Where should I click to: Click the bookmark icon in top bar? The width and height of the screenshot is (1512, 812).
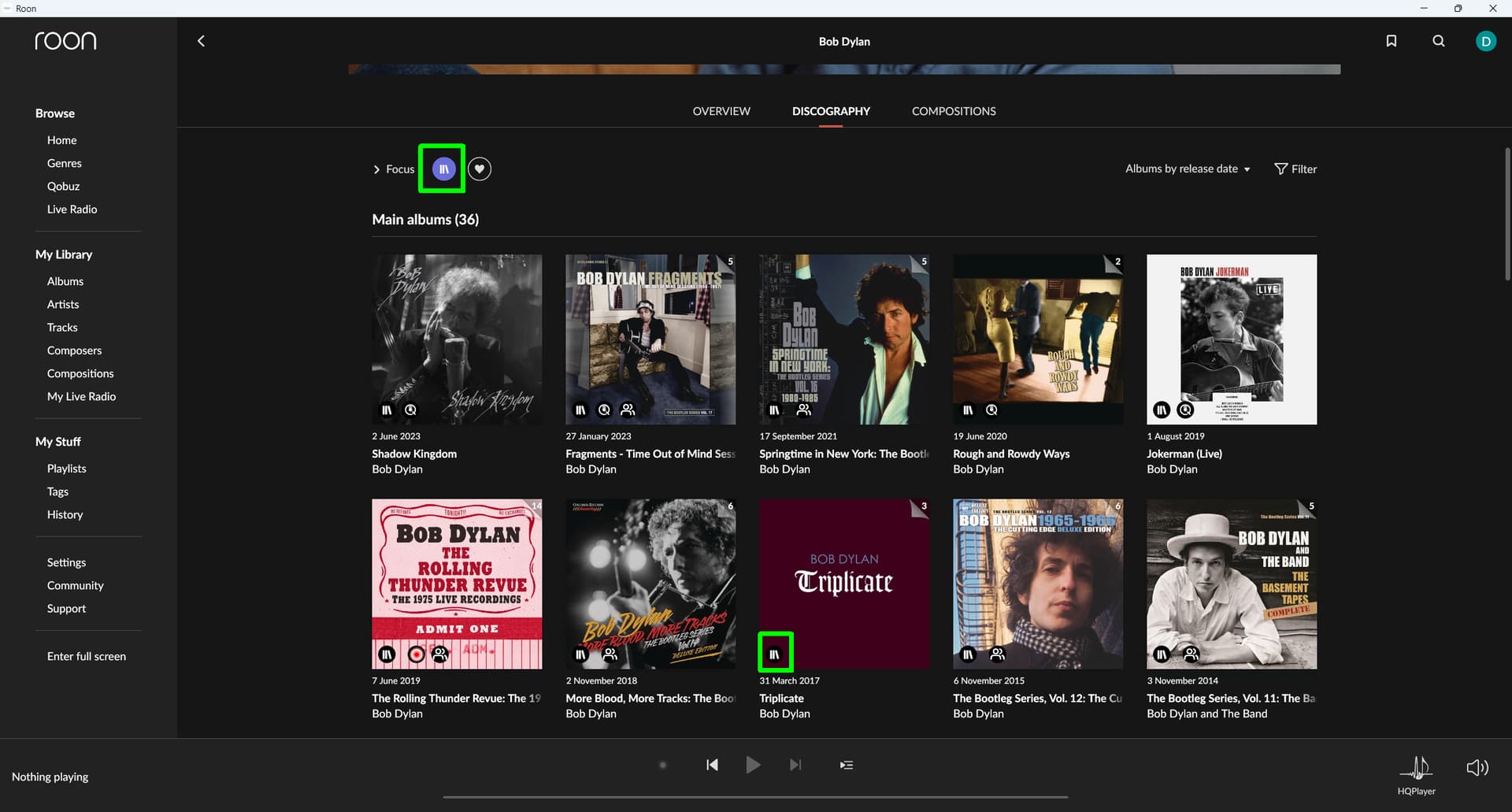click(1391, 41)
